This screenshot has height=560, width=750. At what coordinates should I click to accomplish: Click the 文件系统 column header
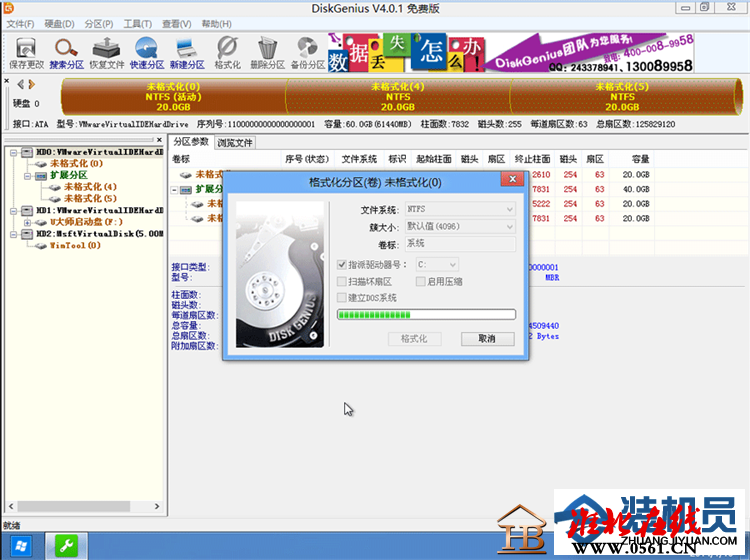coord(359,159)
